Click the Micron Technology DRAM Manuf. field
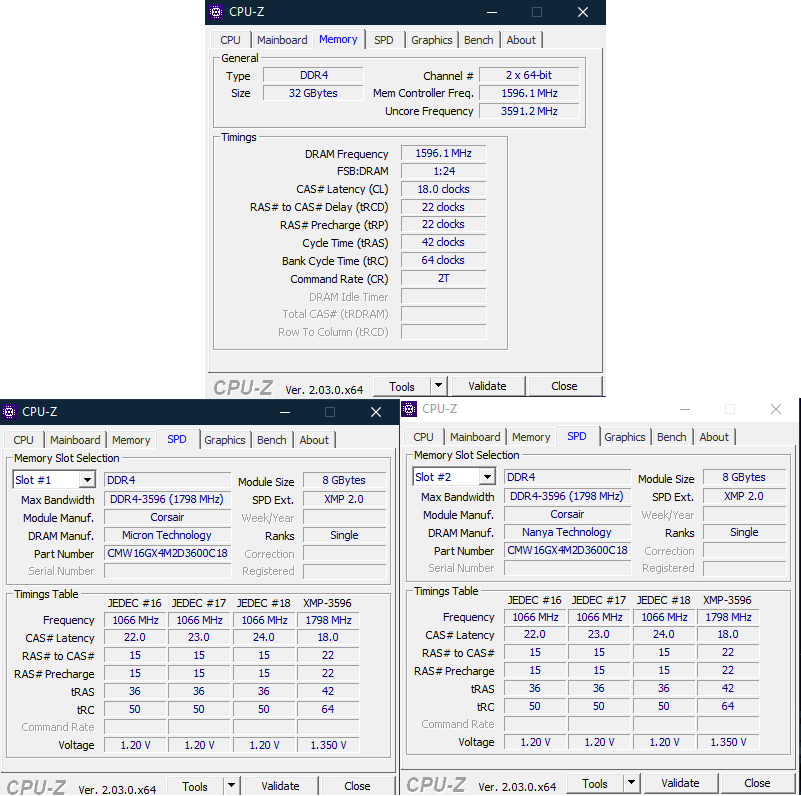801x796 pixels. coord(168,535)
